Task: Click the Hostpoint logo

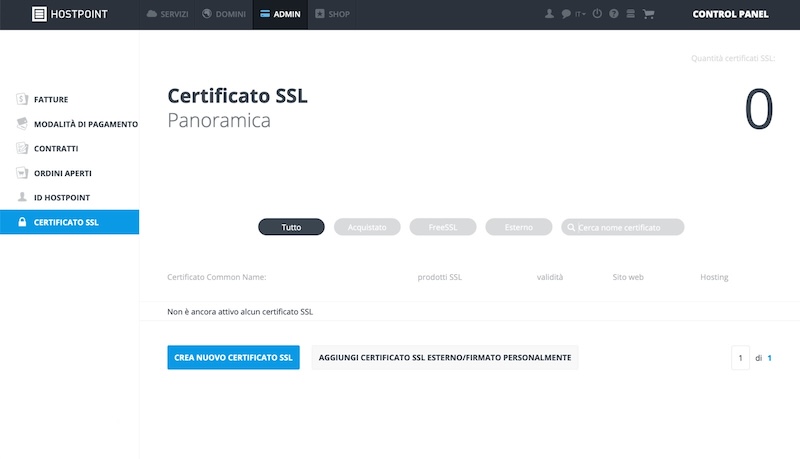Action: 69,14
